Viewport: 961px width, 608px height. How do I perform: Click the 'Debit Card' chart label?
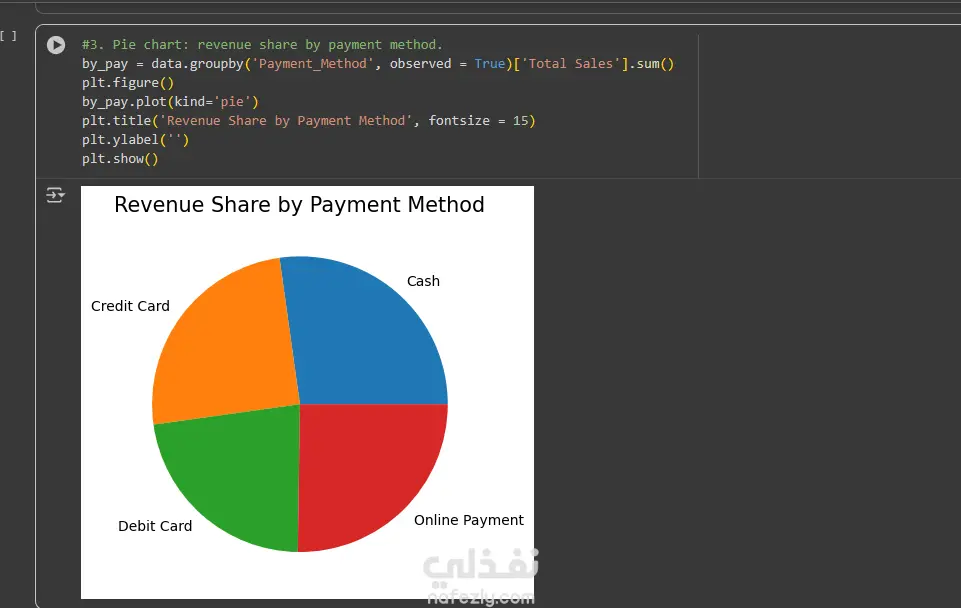point(155,526)
